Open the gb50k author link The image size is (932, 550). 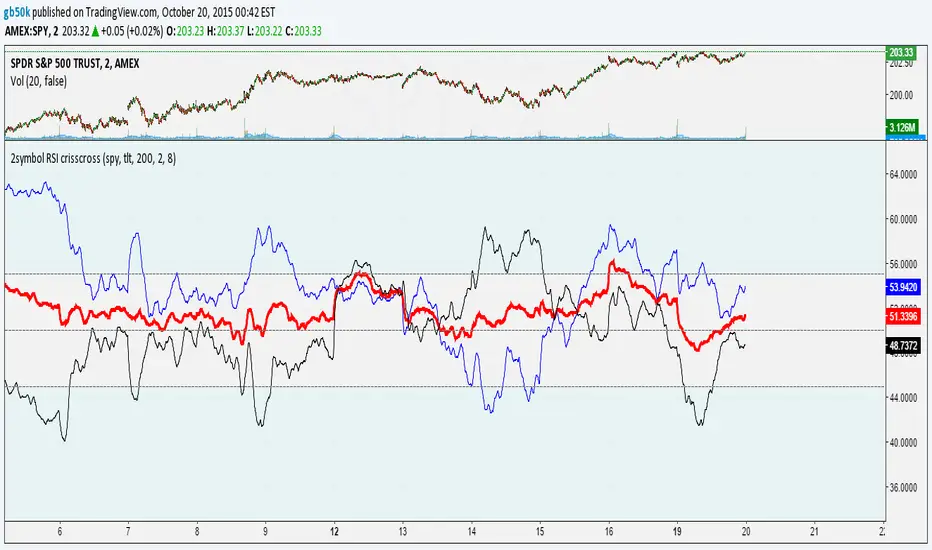(x=16, y=12)
